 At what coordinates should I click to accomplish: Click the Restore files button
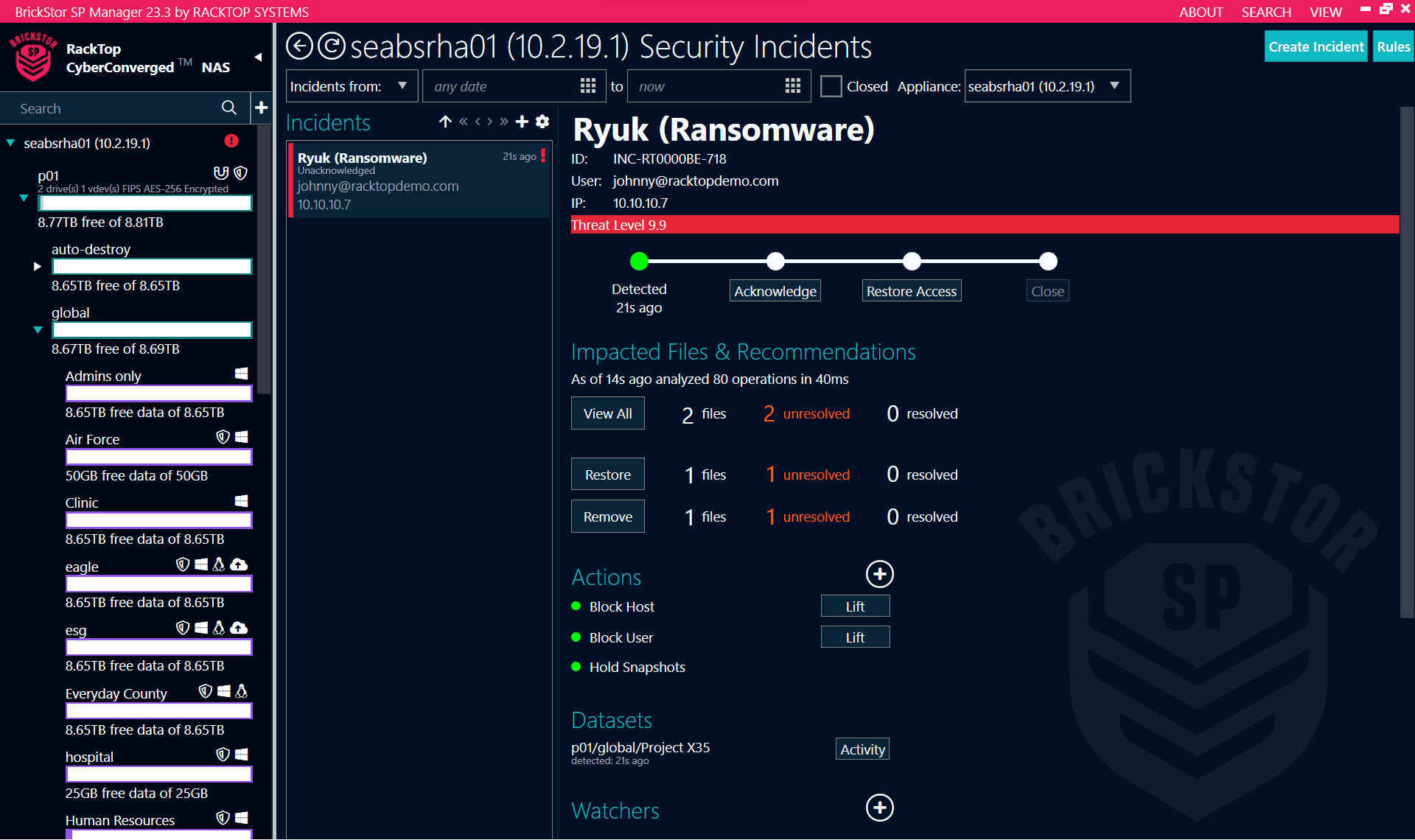(608, 475)
